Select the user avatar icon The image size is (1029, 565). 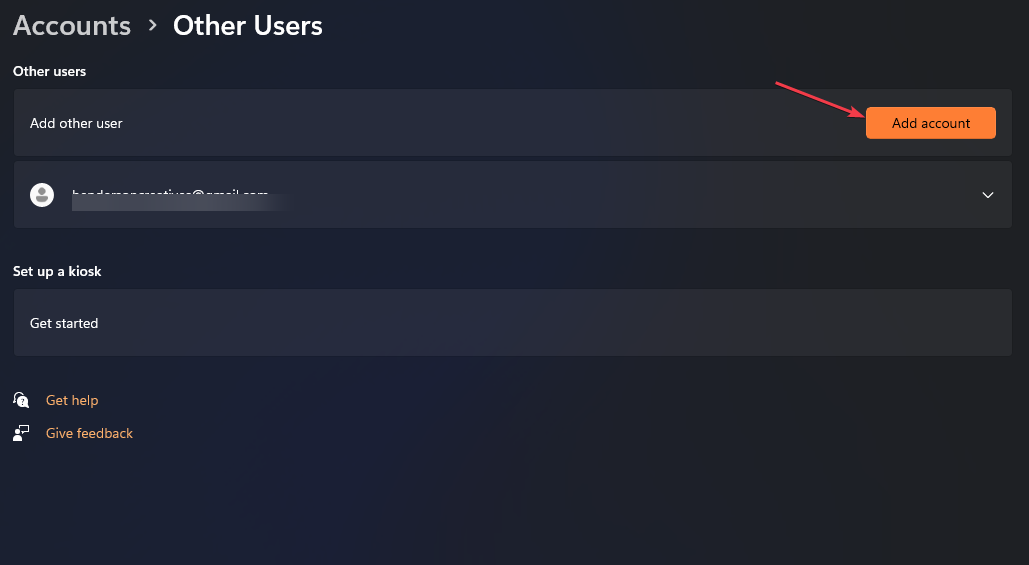pyautogui.click(x=42, y=195)
